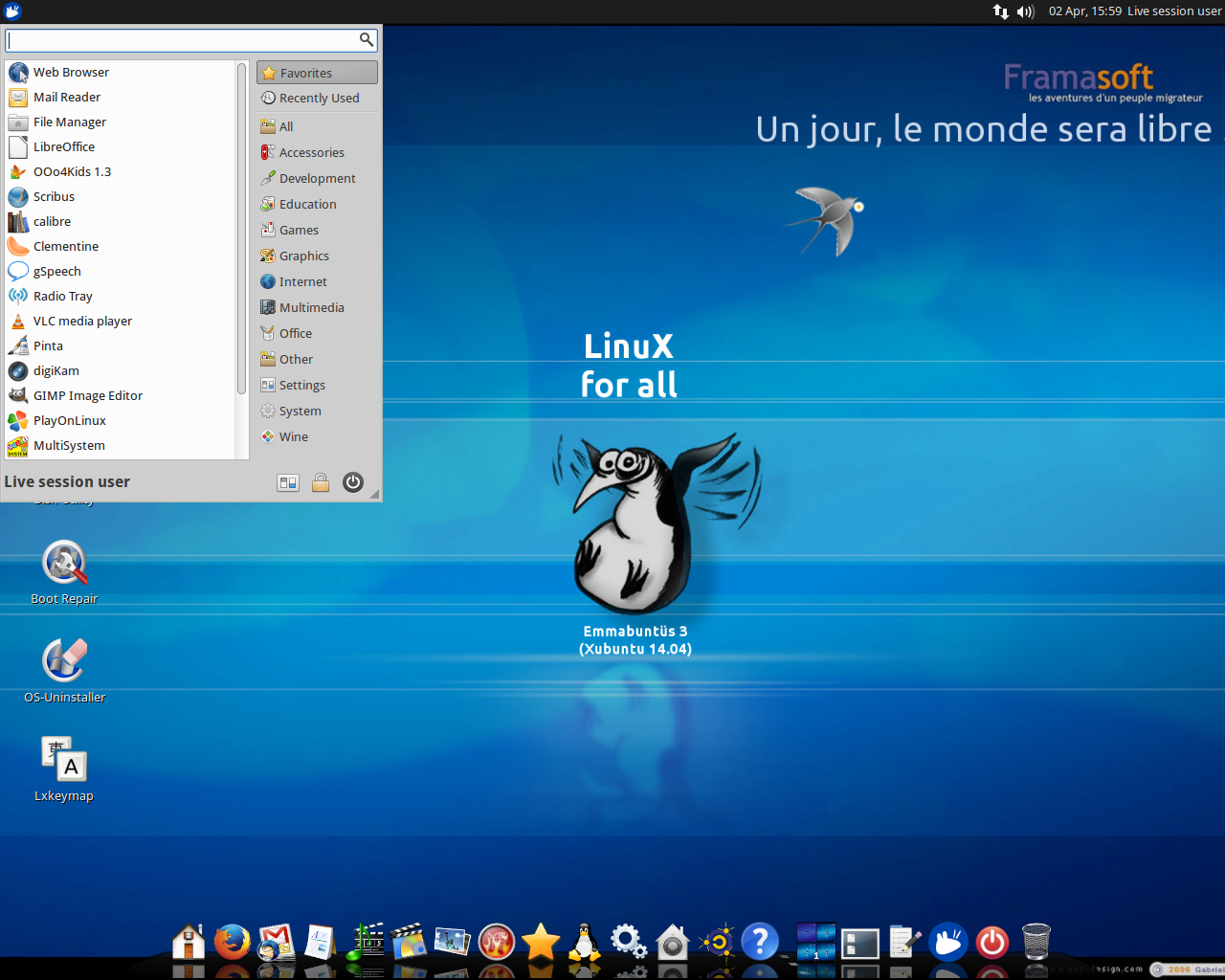
Task: Click the lock screen icon in the menu
Action: tap(321, 482)
